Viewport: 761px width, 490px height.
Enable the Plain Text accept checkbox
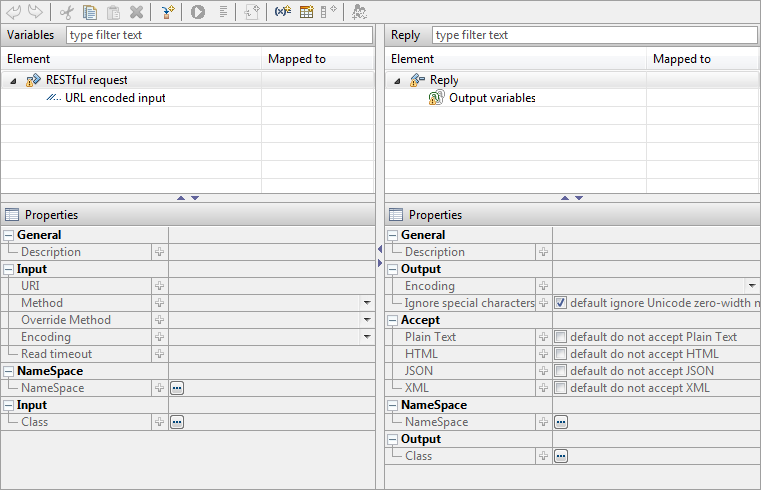(x=561, y=337)
